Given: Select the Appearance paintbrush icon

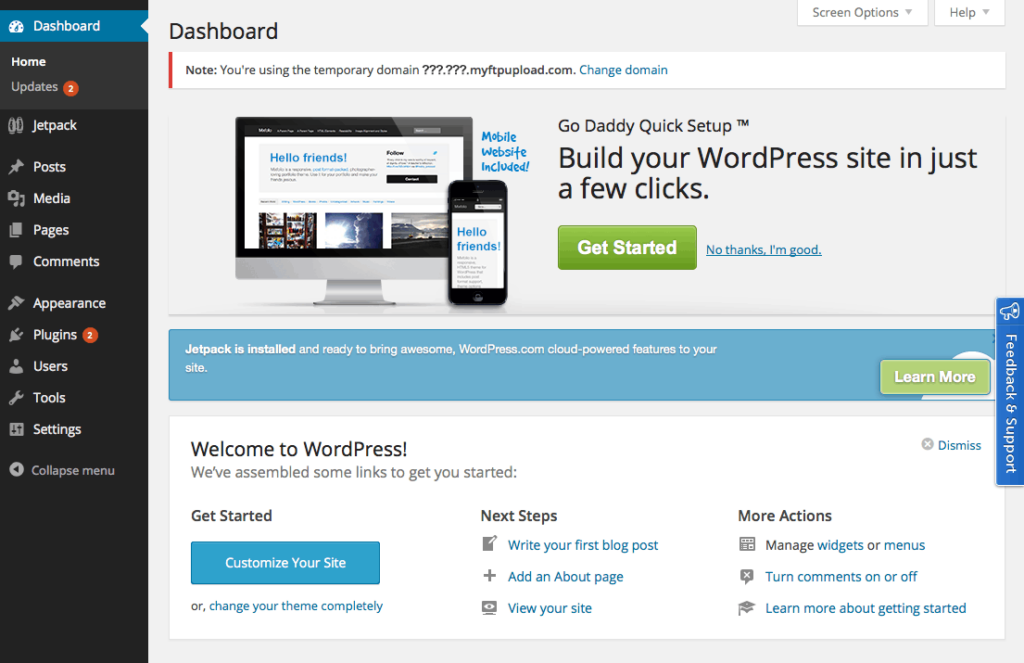Looking at the screenshot, I should (x=16, y=303).
